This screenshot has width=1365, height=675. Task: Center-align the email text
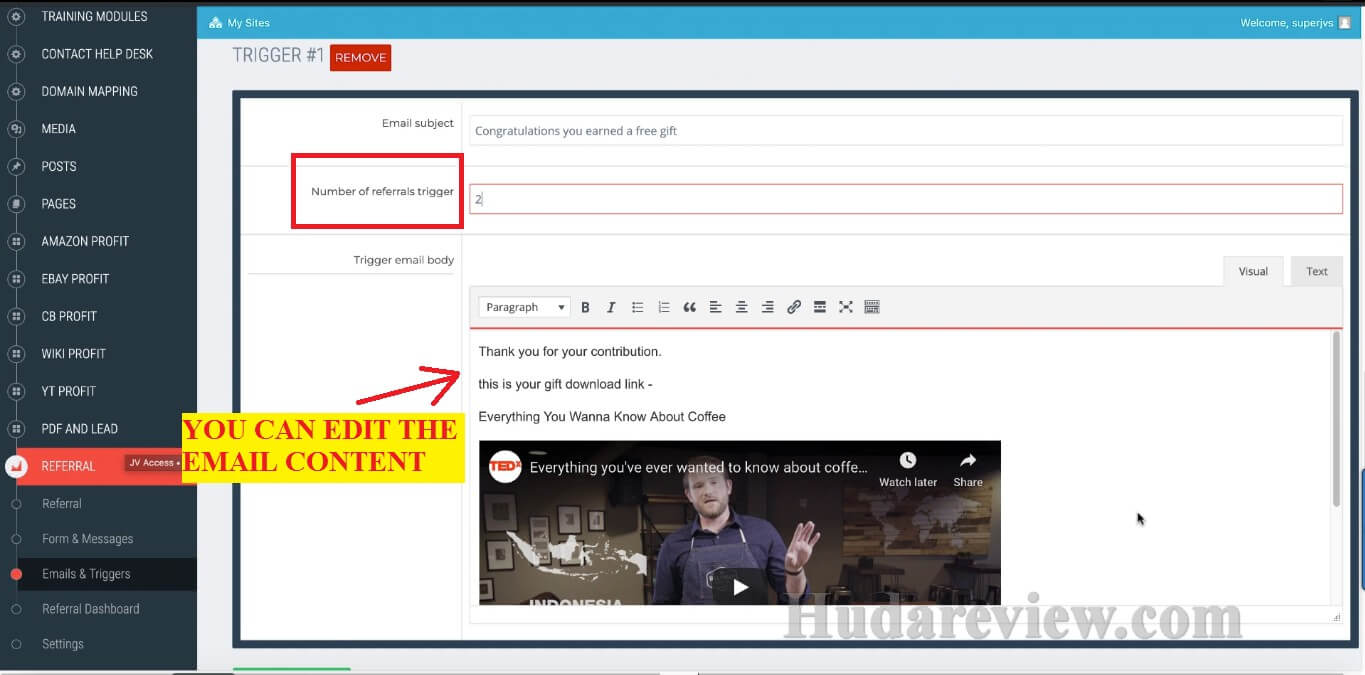(741, 307)
